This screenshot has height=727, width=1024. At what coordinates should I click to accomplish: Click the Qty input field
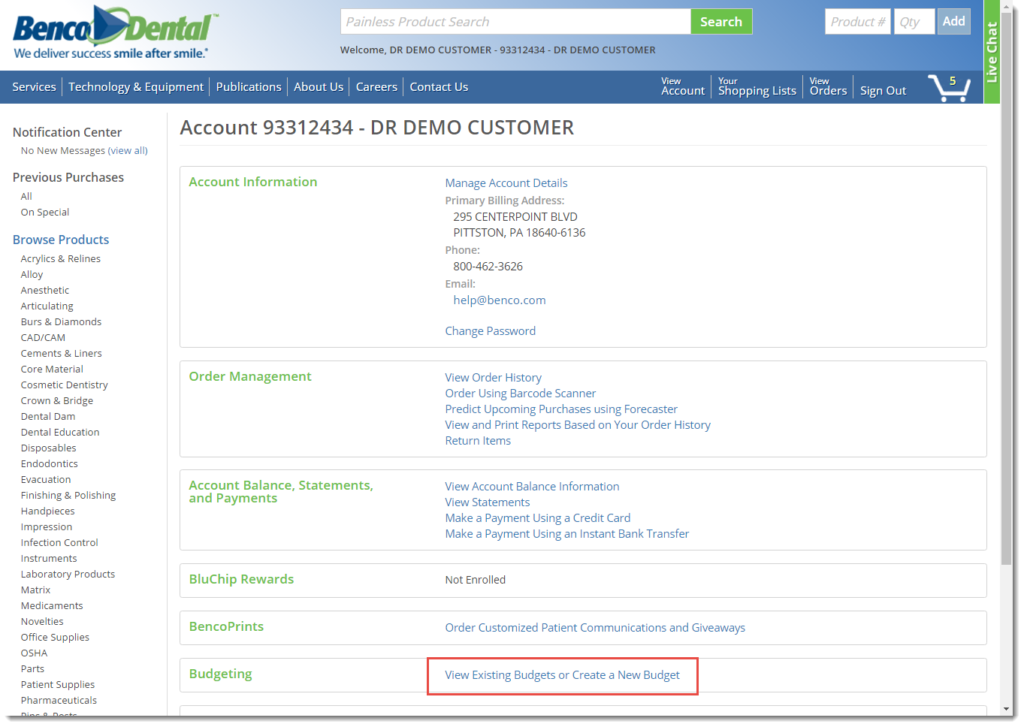913,22
